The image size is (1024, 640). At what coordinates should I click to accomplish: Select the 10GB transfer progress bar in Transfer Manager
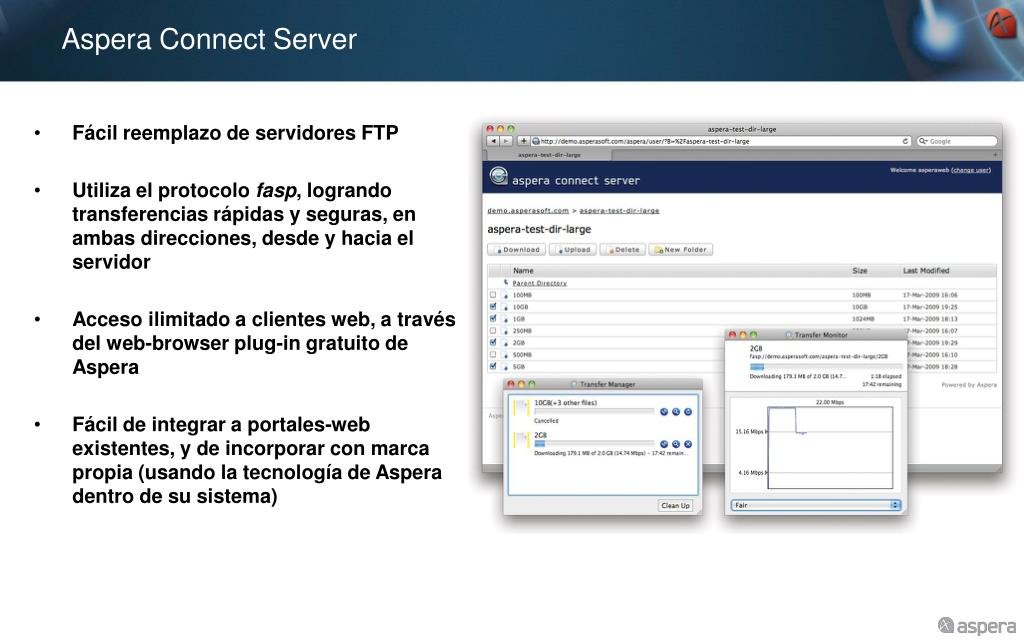(594, 412)
